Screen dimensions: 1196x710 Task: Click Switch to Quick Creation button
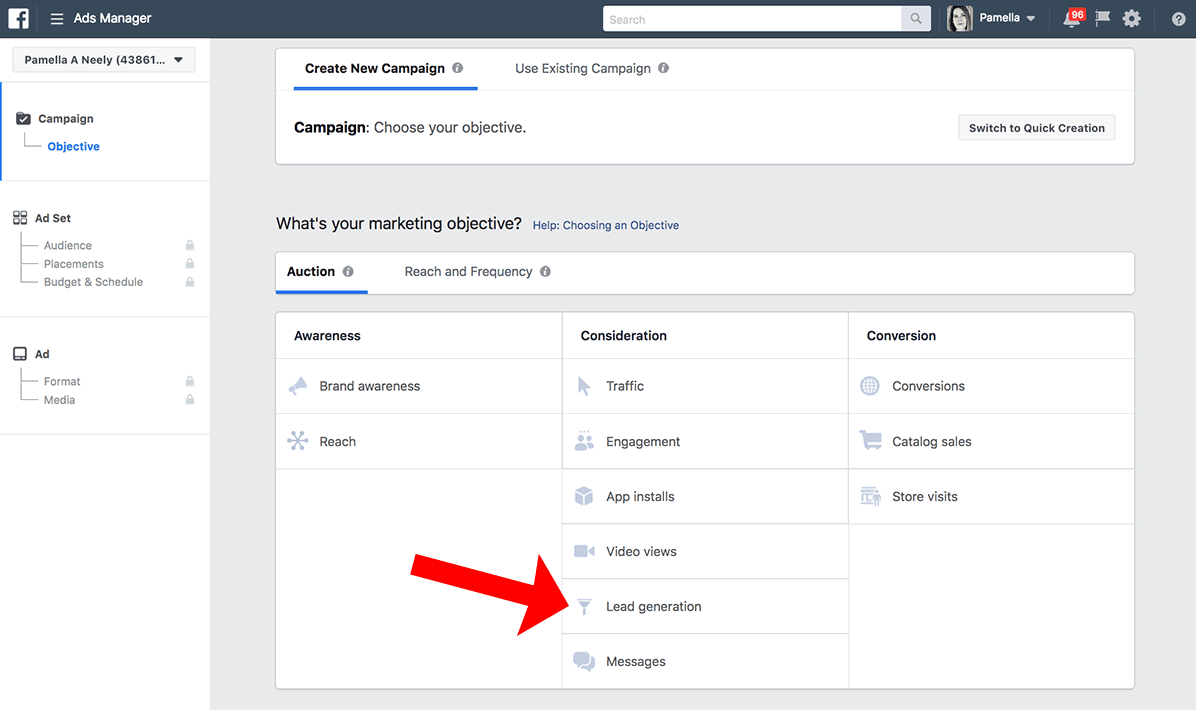click(1037, 128)
